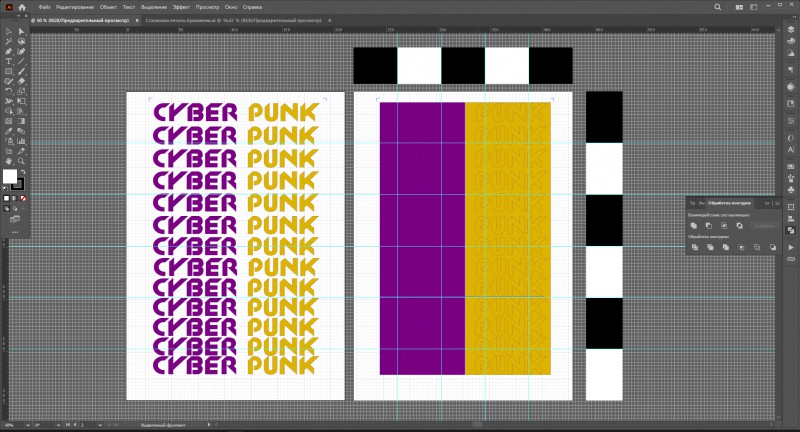Select the Line Segment tool
The width and height of the screenshot is (800, 432).
coord(21,62)
